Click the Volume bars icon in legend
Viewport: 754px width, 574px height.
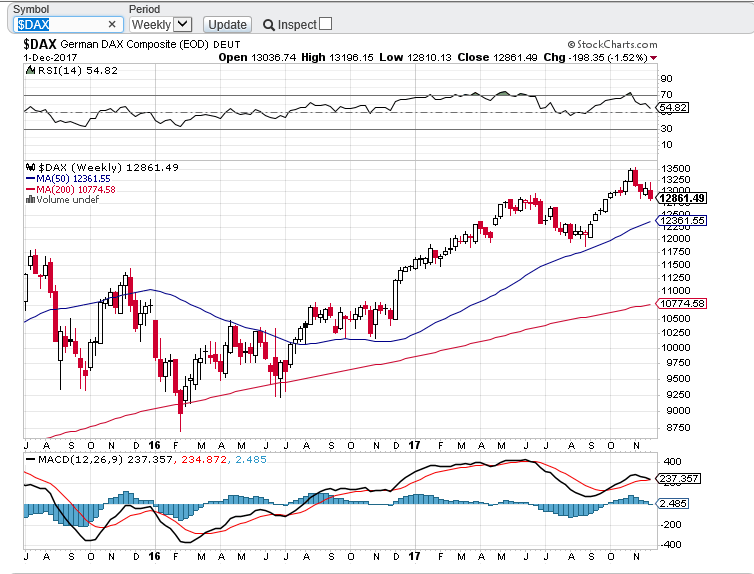30,200
